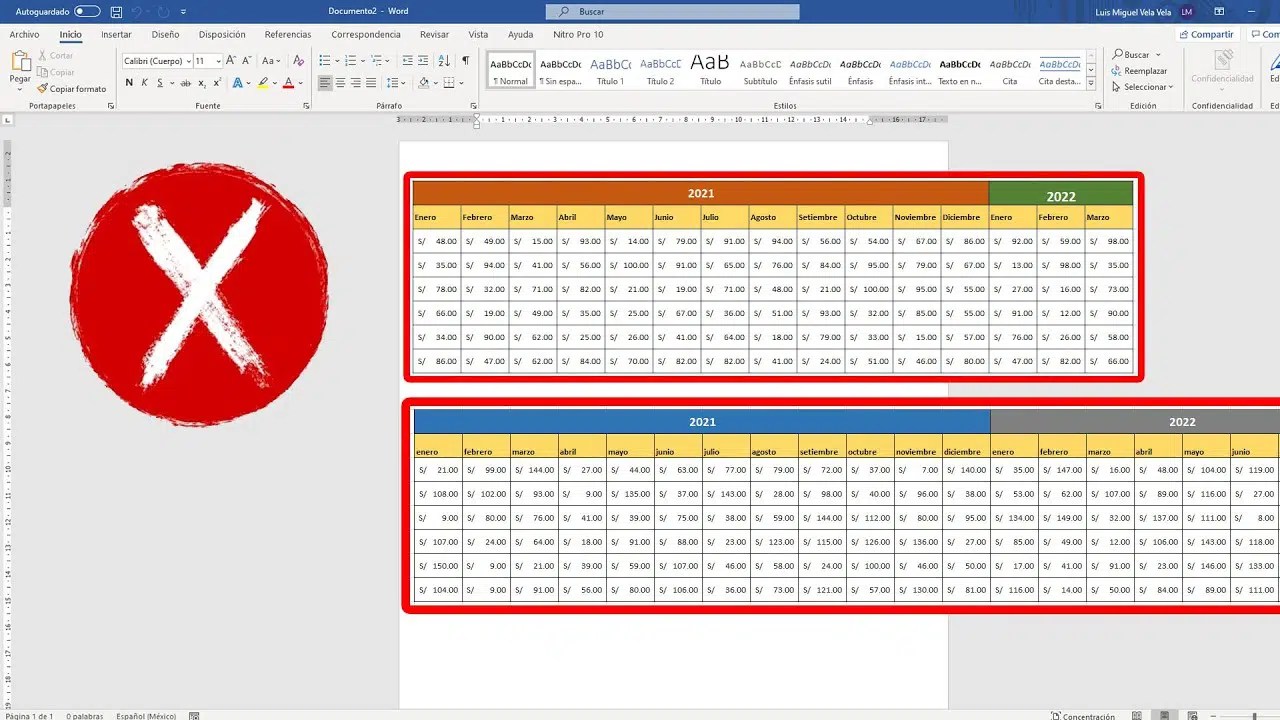Click the Ribbon Display Options icon
Image resolution: width=1280 pixels, height=720 pixels.
click(1219, 12)
